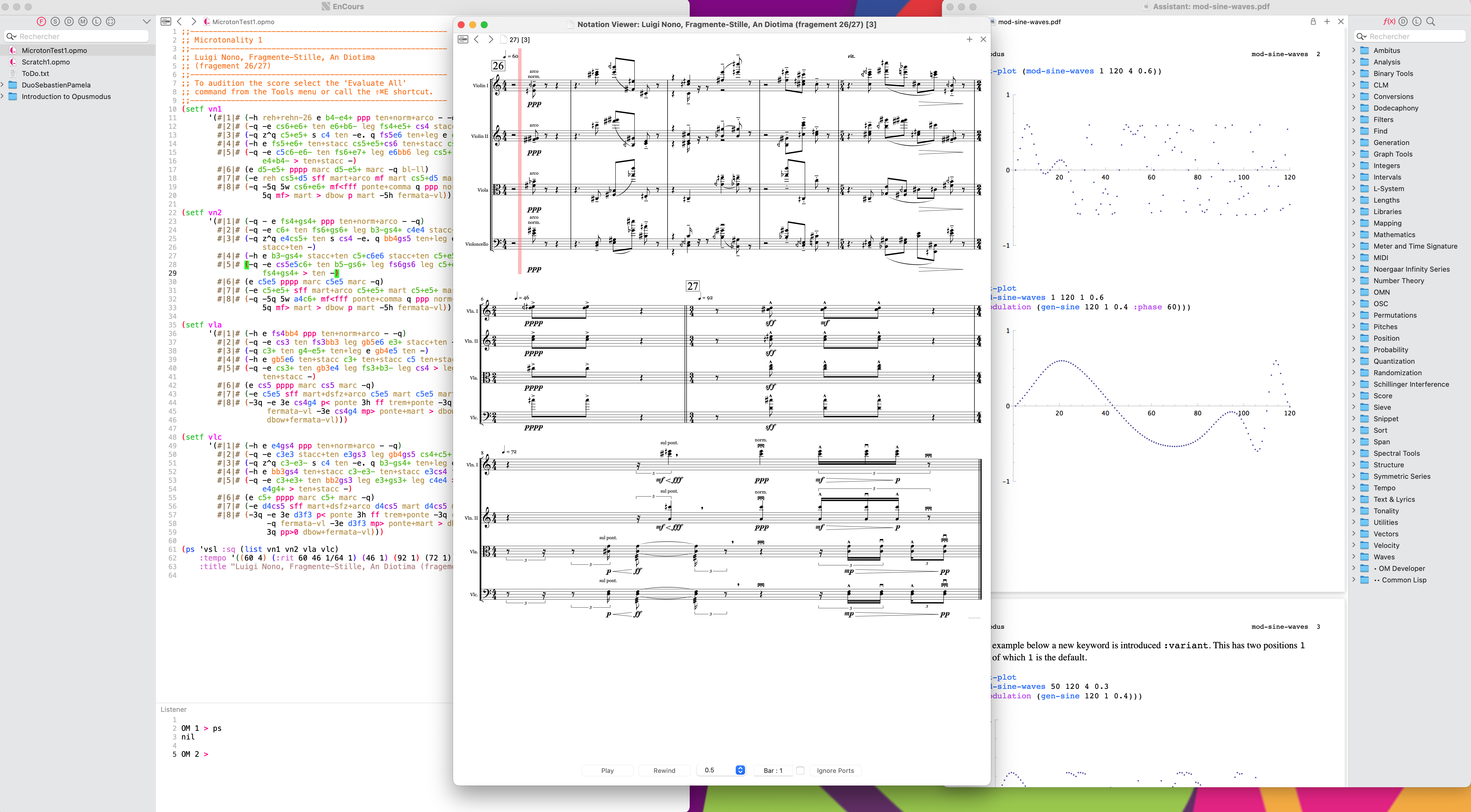
Task: Click the Notation Viewer plus icon
Action: (x=969, y=39)
